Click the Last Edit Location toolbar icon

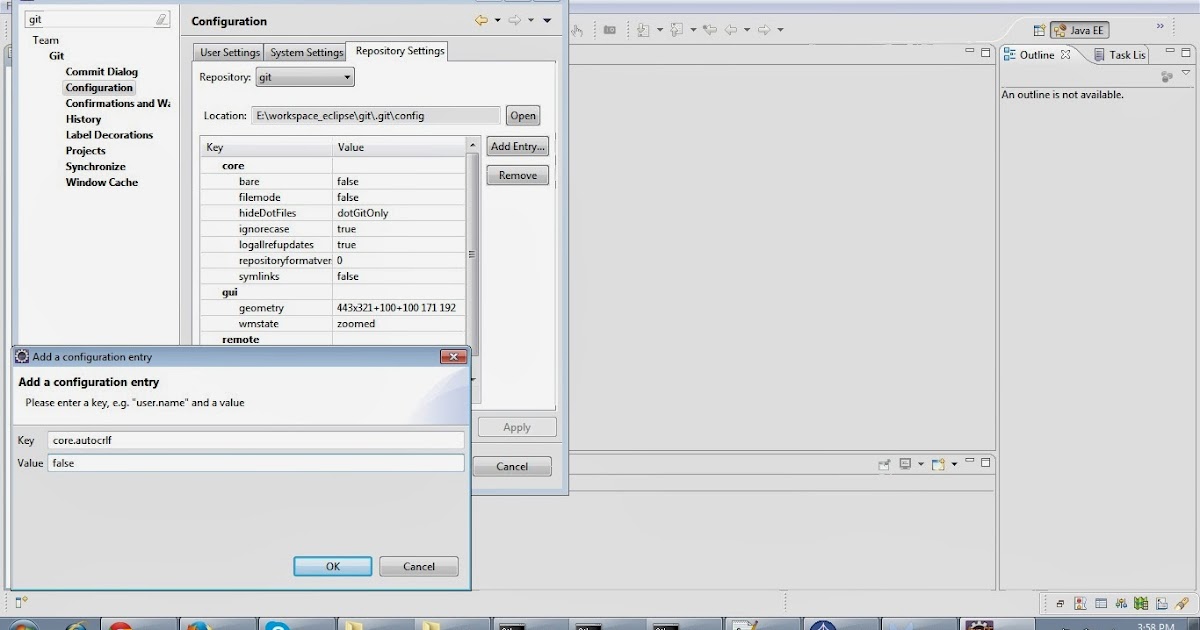(x=711, y=29)
